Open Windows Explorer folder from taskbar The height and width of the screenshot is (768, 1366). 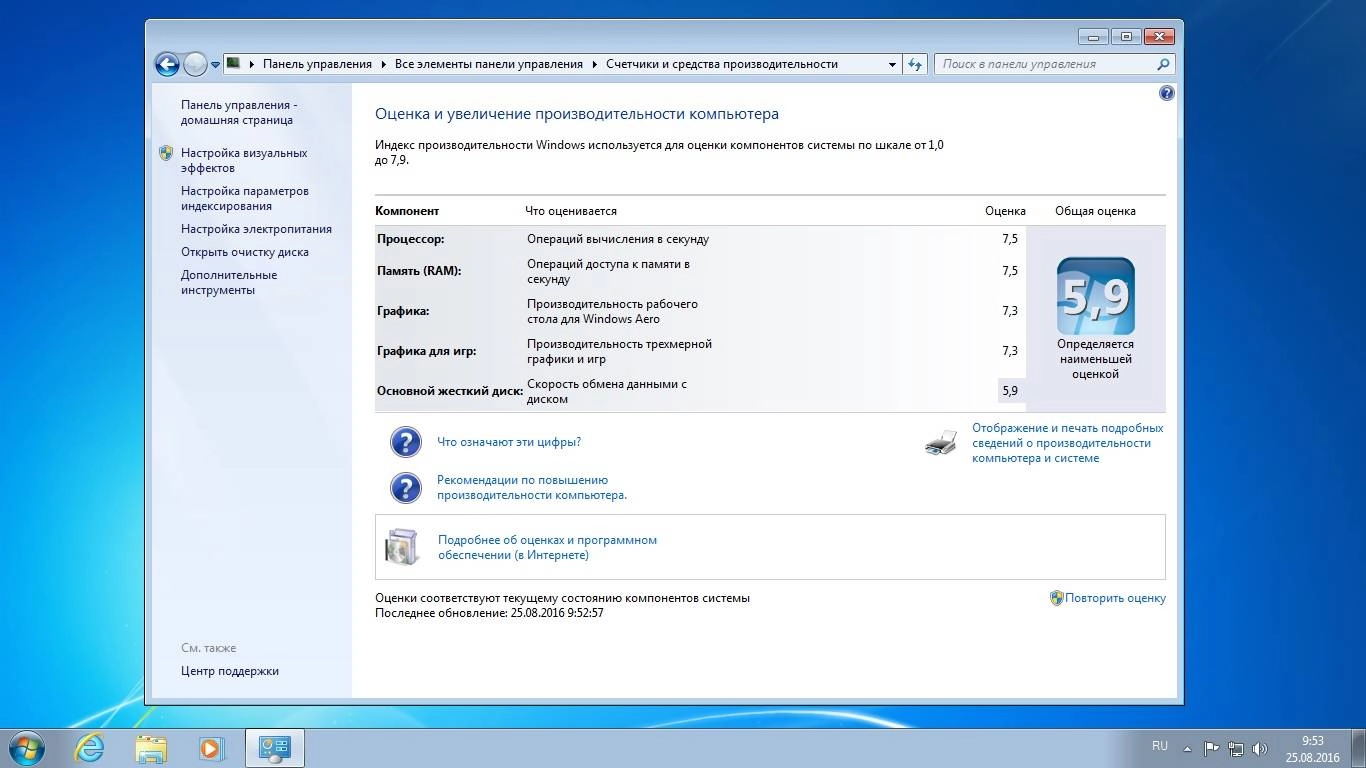pos(151,748)
